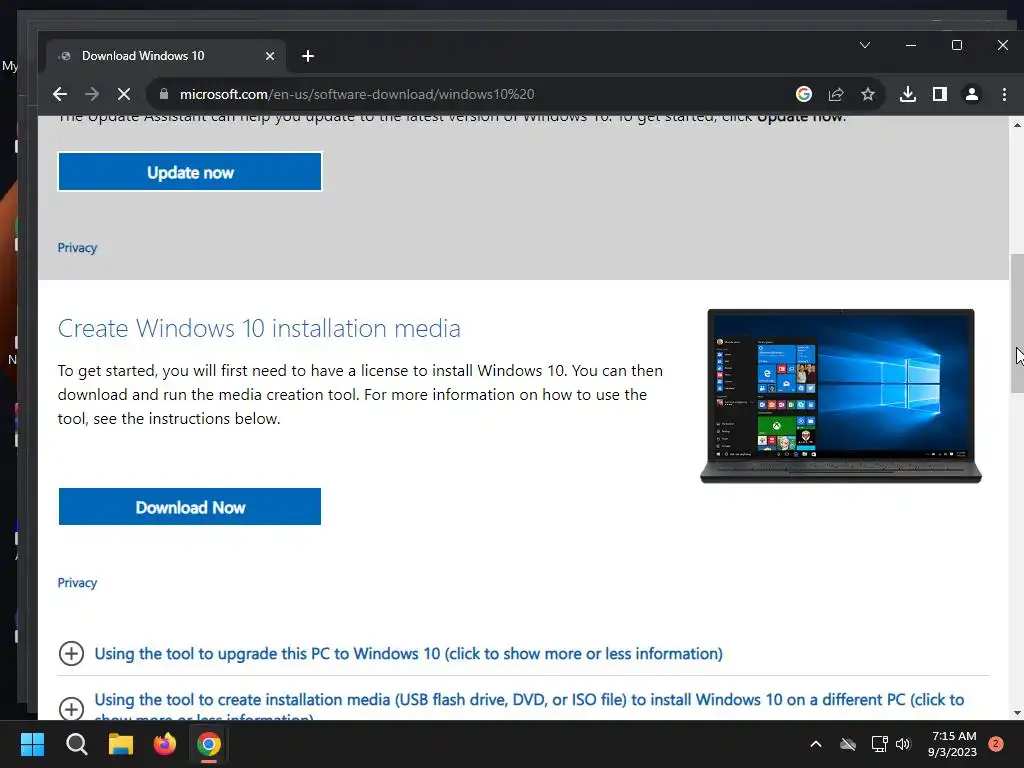
Task: Open Privacy link under Download Now
Action: tap(77, 583)
